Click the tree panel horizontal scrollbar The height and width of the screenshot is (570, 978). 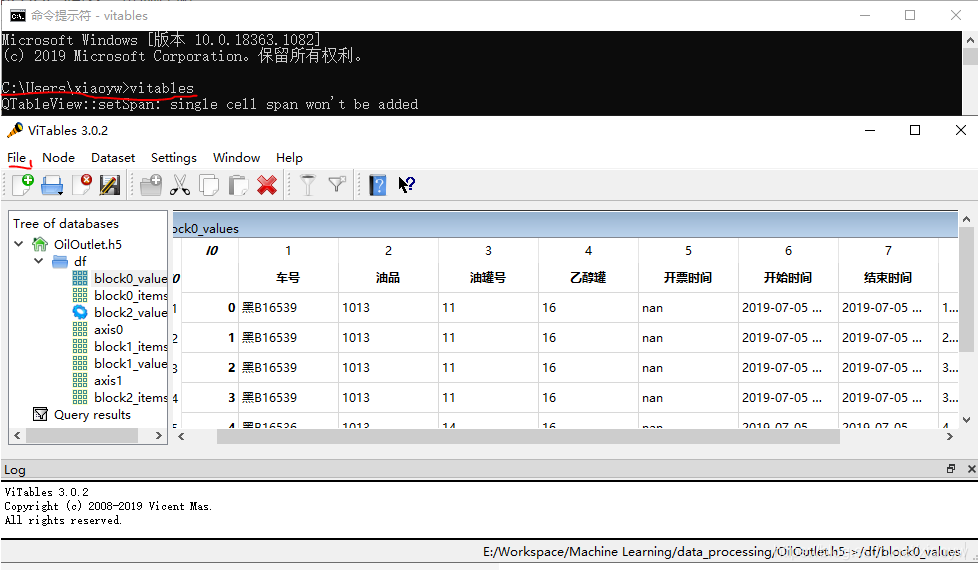coord(82,435)
